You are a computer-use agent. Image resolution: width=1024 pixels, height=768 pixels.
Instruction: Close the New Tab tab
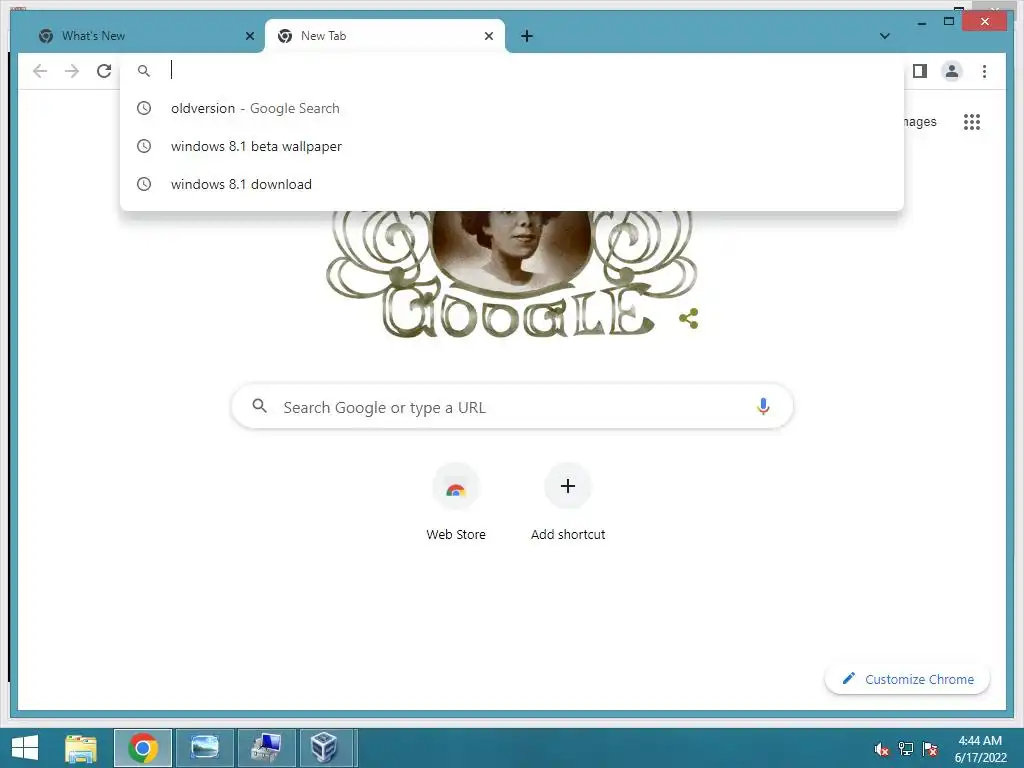point(488,36)
